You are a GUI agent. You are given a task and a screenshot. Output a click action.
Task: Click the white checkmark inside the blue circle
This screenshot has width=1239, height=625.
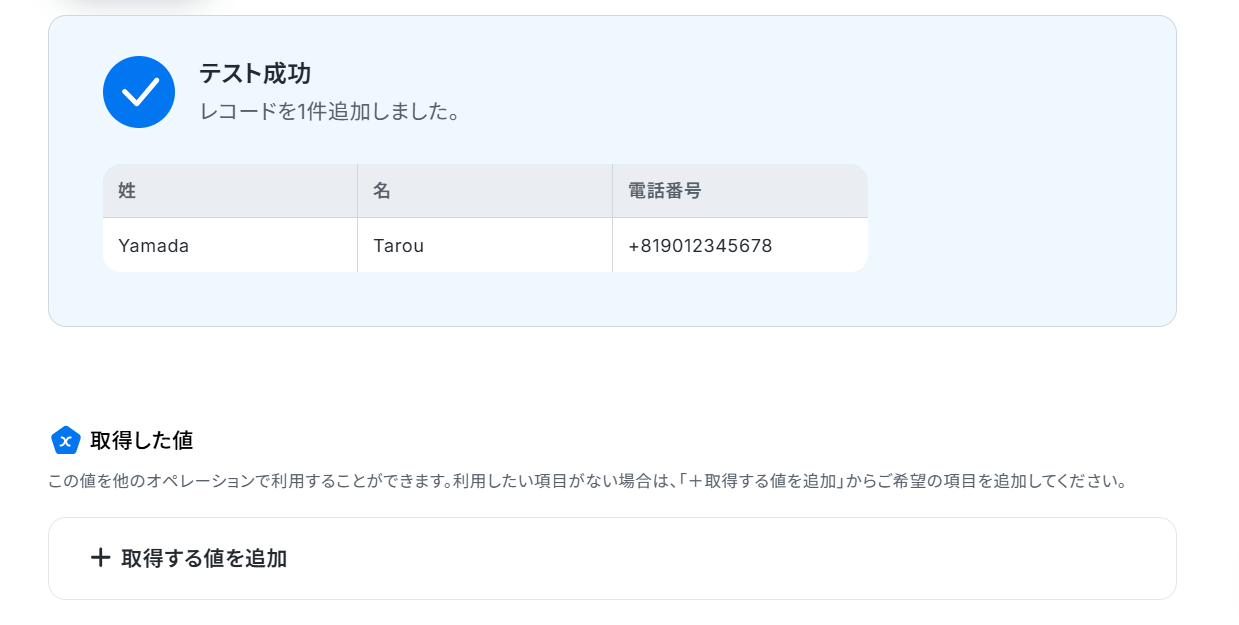tap(139, 92)
